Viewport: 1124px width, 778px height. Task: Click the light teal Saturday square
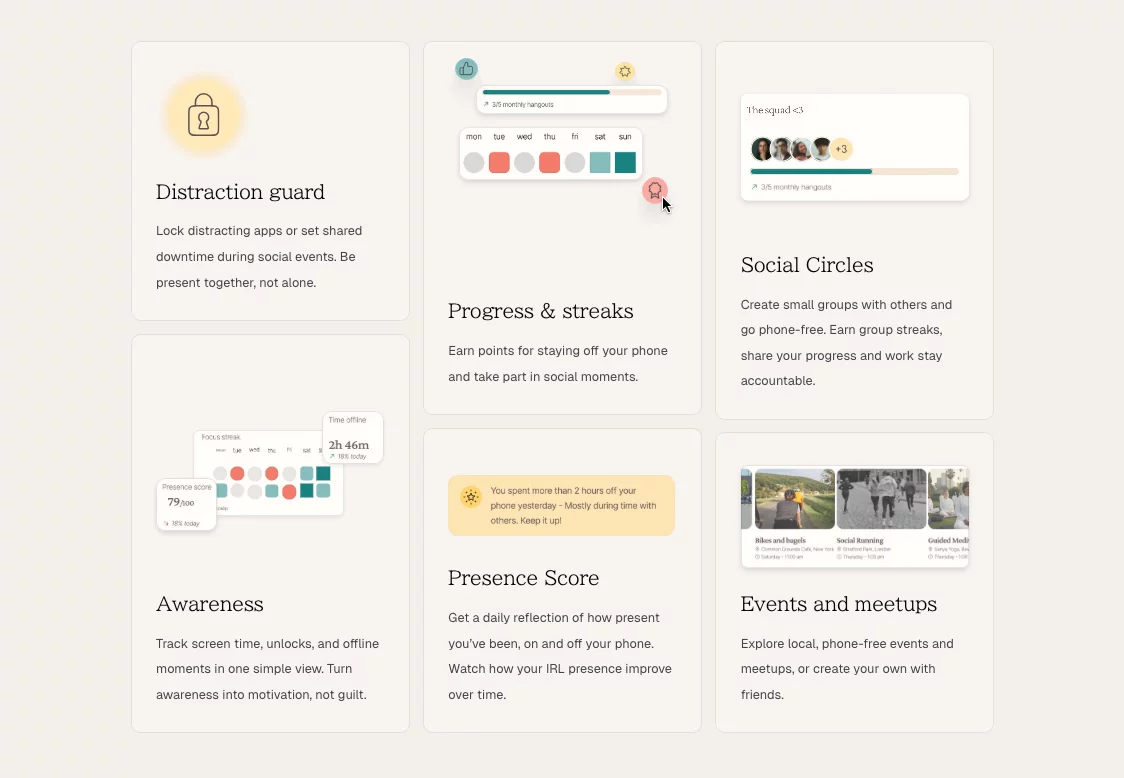pos(600,163)
